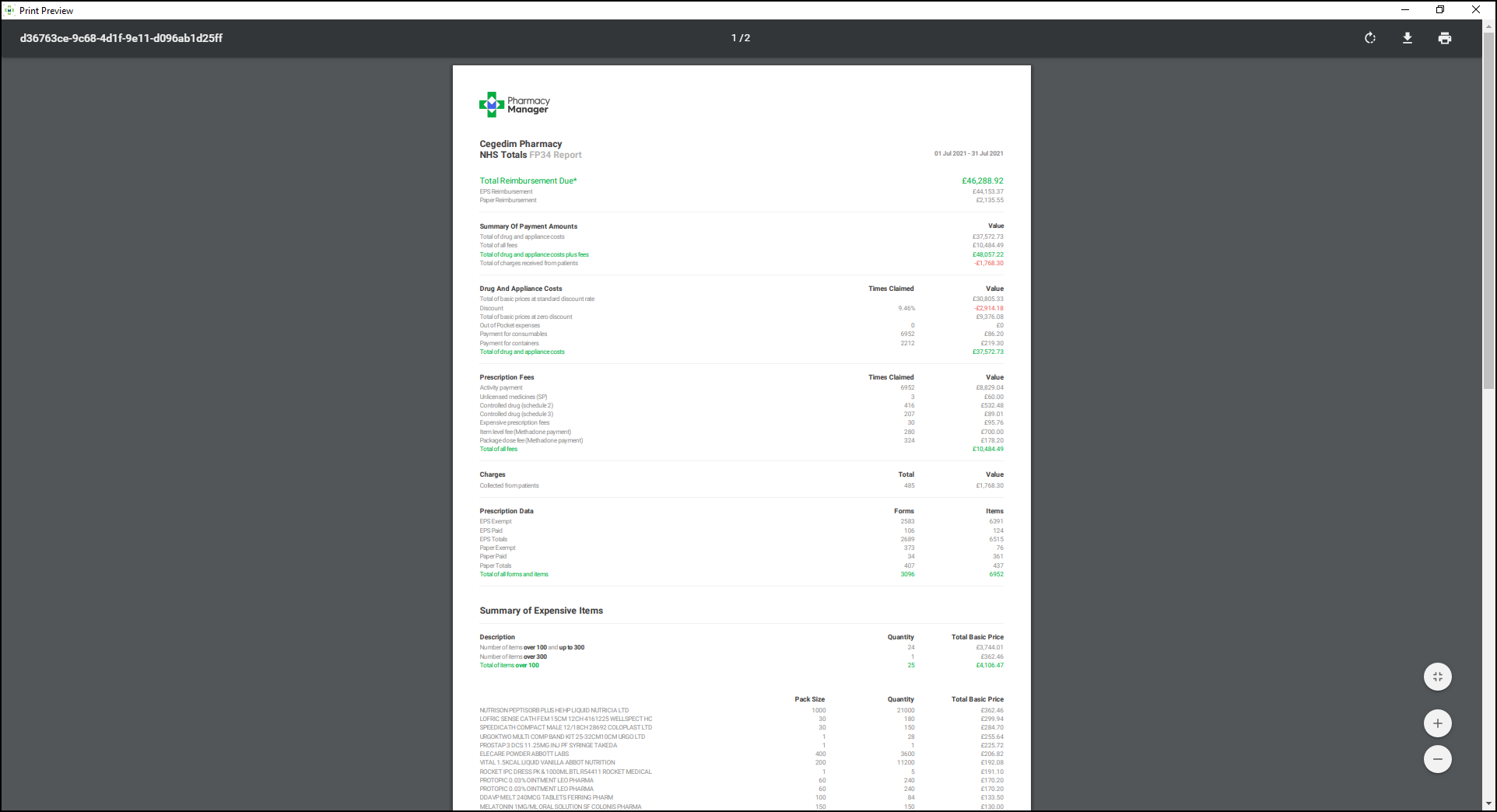1497x812 pixels.
Task: Minimize the Print Preview window
Action: pos(1405,10)
